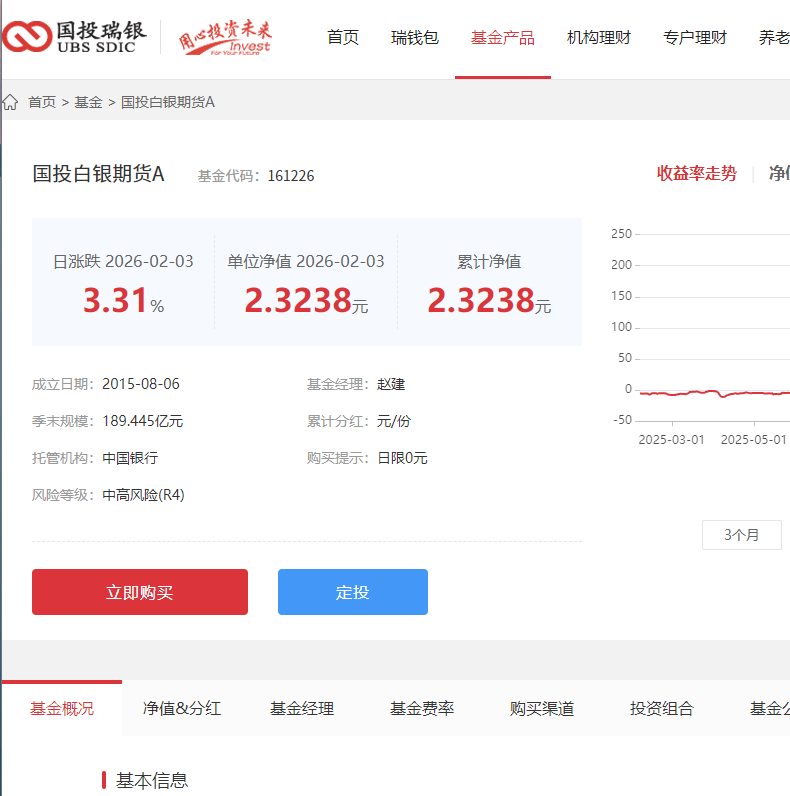The image size is (790, 796).
Task: Open the 基金费率 tab
Action: pyautogui.click(x=422, y=709)
